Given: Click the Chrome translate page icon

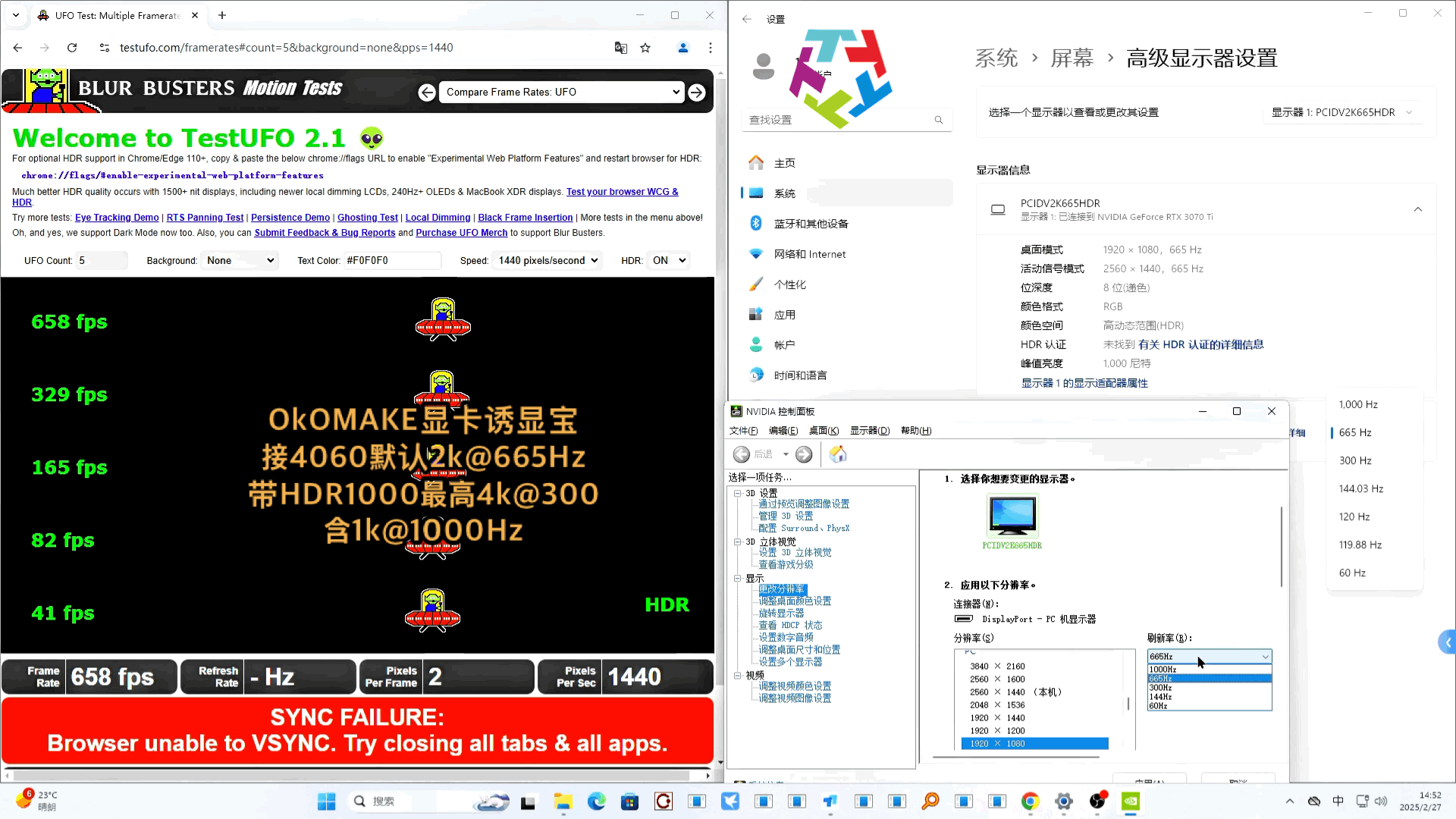Looking at the screenshot, I should (x=621, y=48).
